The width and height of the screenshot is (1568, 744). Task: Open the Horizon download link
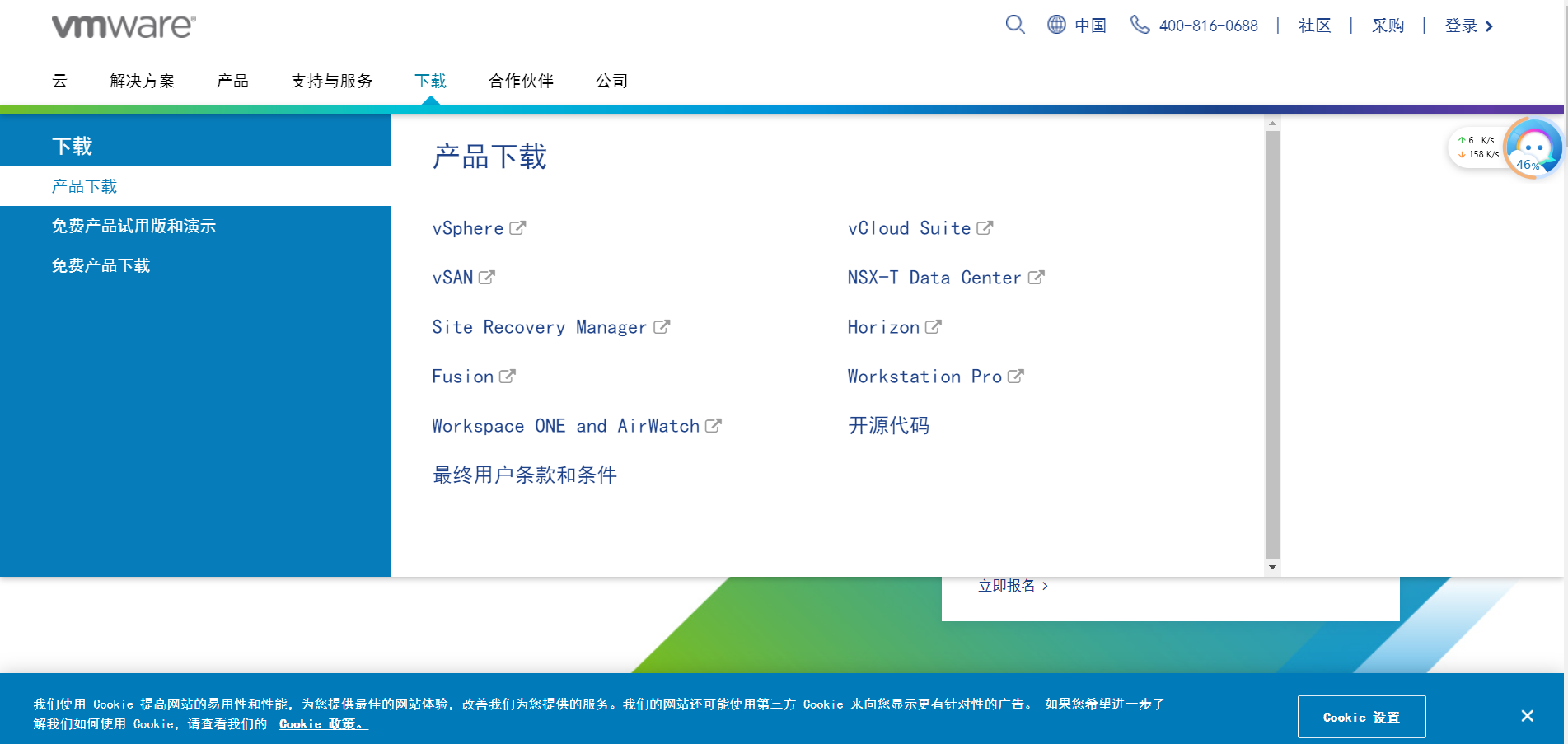pyautogui.click(x=883, y=327)
